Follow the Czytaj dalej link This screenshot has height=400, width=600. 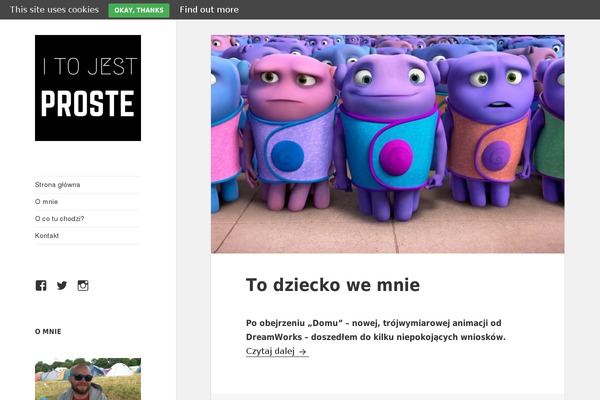point(277,351)
